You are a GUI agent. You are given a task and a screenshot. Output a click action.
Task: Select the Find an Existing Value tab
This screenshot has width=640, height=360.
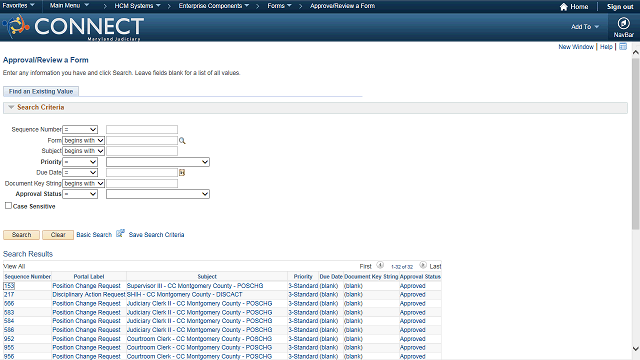pos(41,91)
